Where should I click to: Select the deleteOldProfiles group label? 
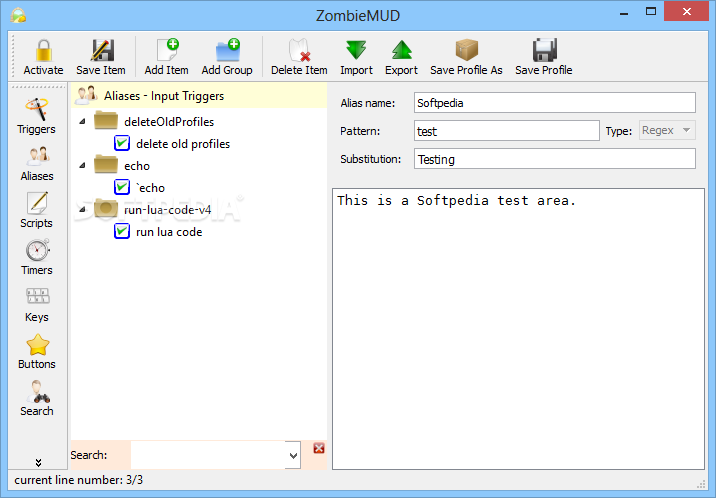point(169,122)
